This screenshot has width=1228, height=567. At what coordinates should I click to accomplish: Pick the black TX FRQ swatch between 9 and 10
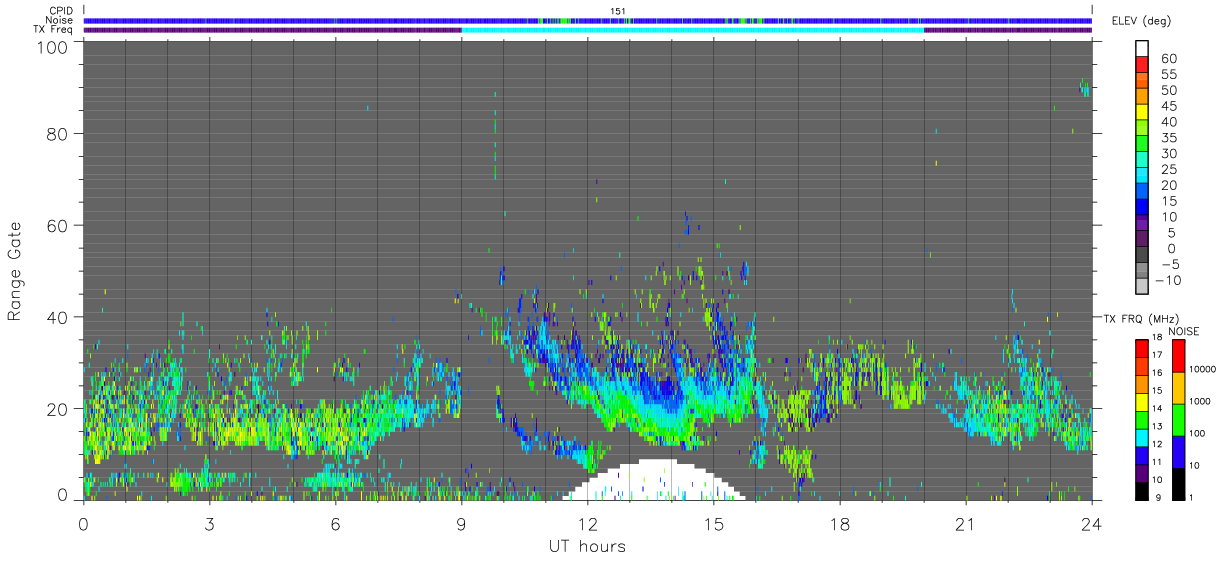pyautogui.click(x=1142, y=490)
